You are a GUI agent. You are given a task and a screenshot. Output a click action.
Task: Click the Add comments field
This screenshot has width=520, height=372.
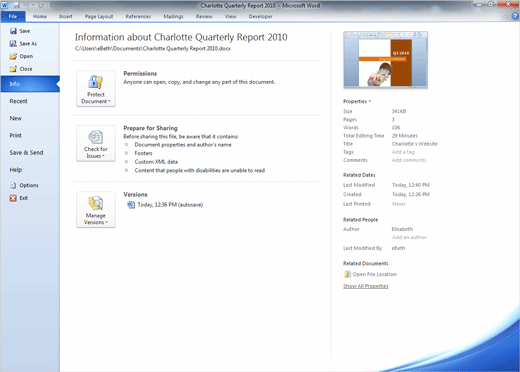click(409, 160)
